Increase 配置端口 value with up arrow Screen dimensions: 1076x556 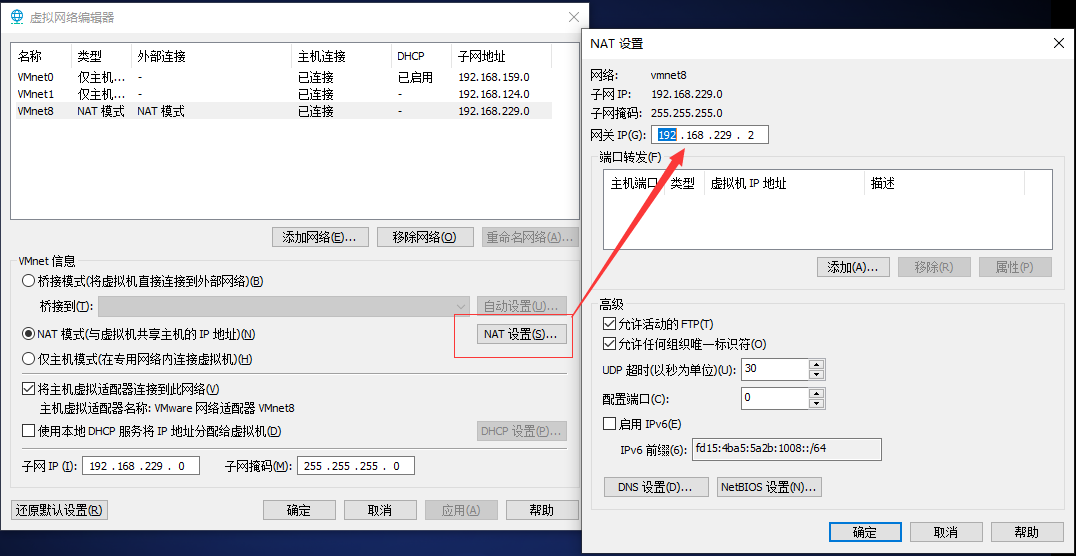pos(817,393)
